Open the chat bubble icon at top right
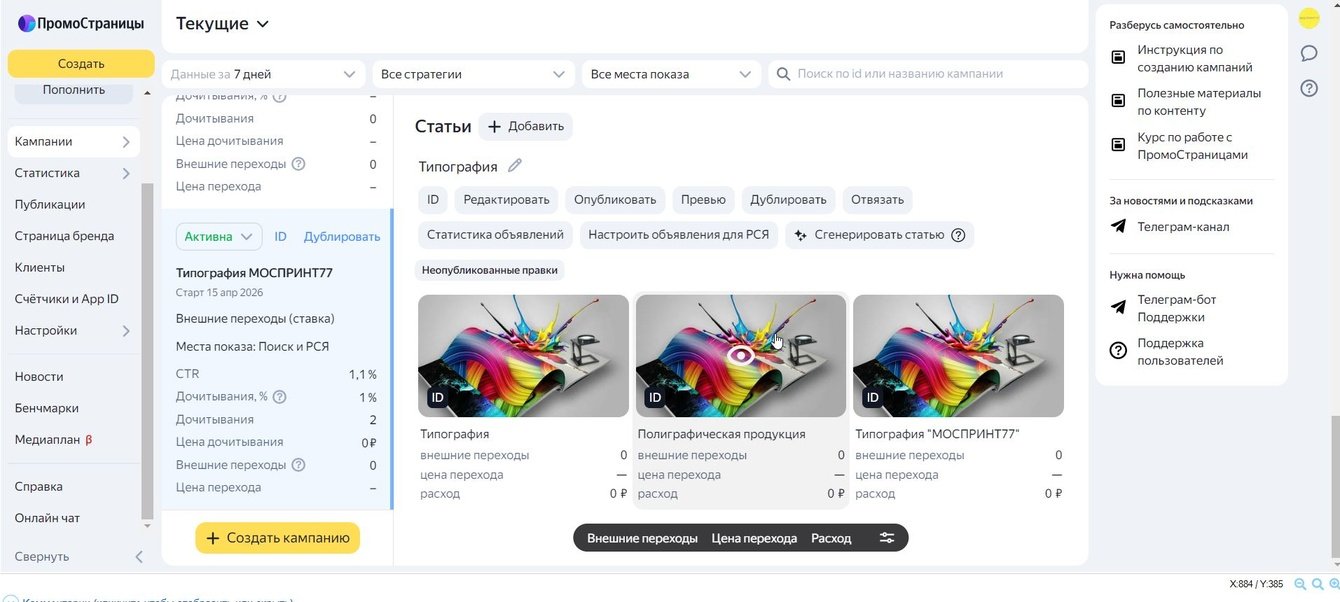 click(1309, 53)
